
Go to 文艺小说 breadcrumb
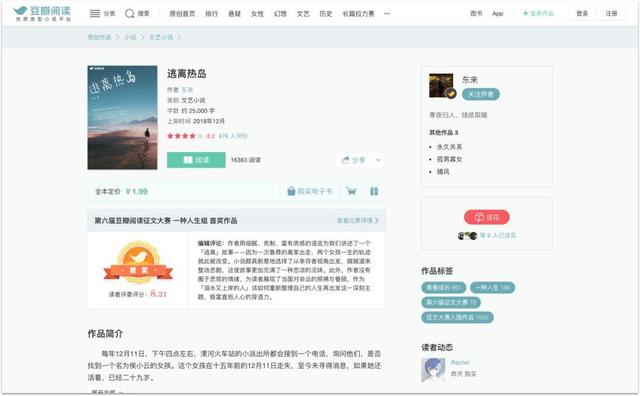(161, 37)
